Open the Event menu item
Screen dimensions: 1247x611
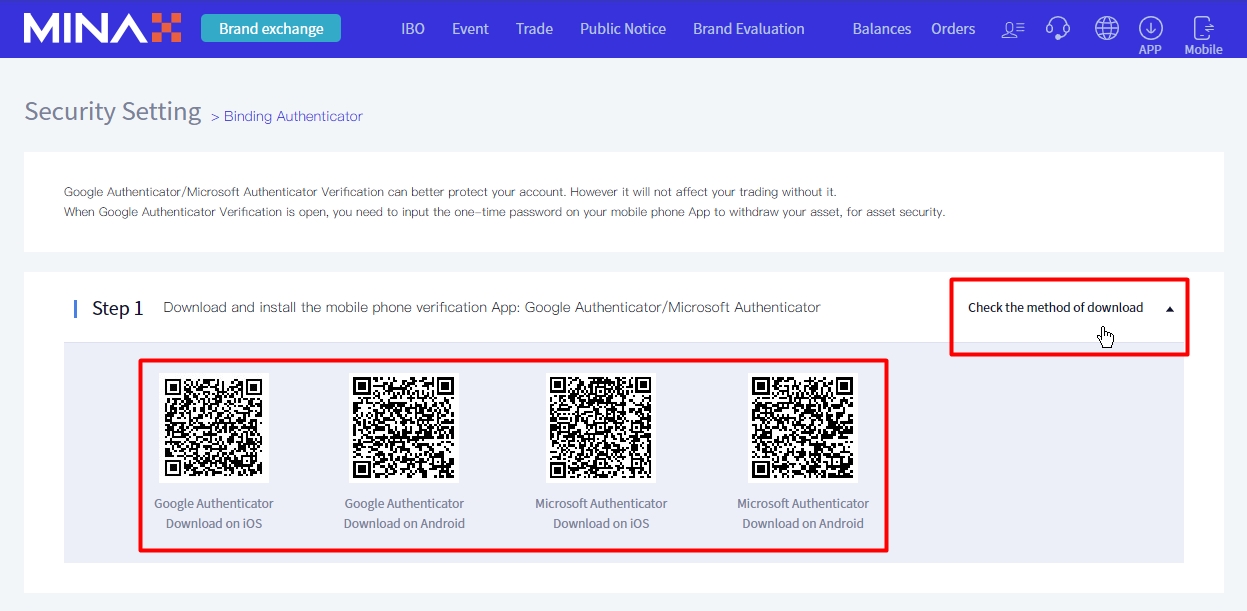pyautogui.click(x=470, y=29)
